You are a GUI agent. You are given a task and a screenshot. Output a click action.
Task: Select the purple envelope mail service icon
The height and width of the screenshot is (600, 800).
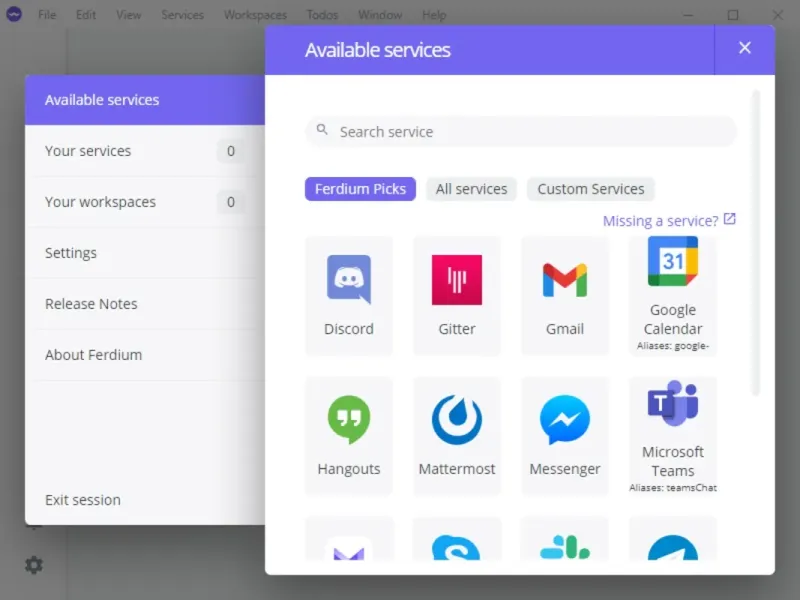pos(349,548)
